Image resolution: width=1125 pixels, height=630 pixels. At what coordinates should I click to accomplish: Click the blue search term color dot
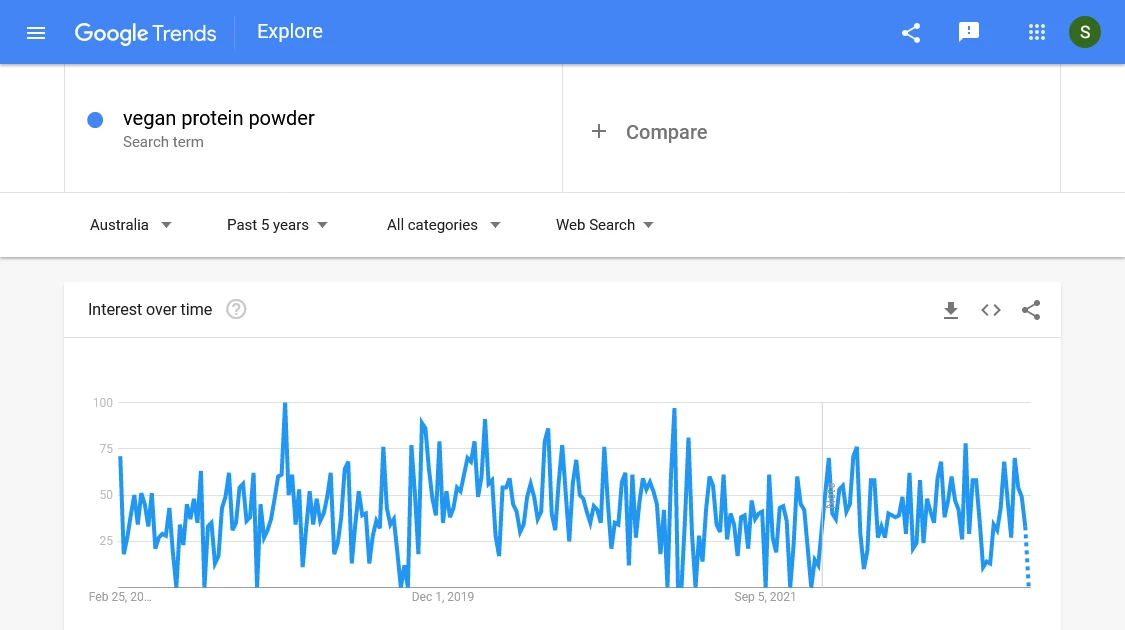[x=95, y=120]
